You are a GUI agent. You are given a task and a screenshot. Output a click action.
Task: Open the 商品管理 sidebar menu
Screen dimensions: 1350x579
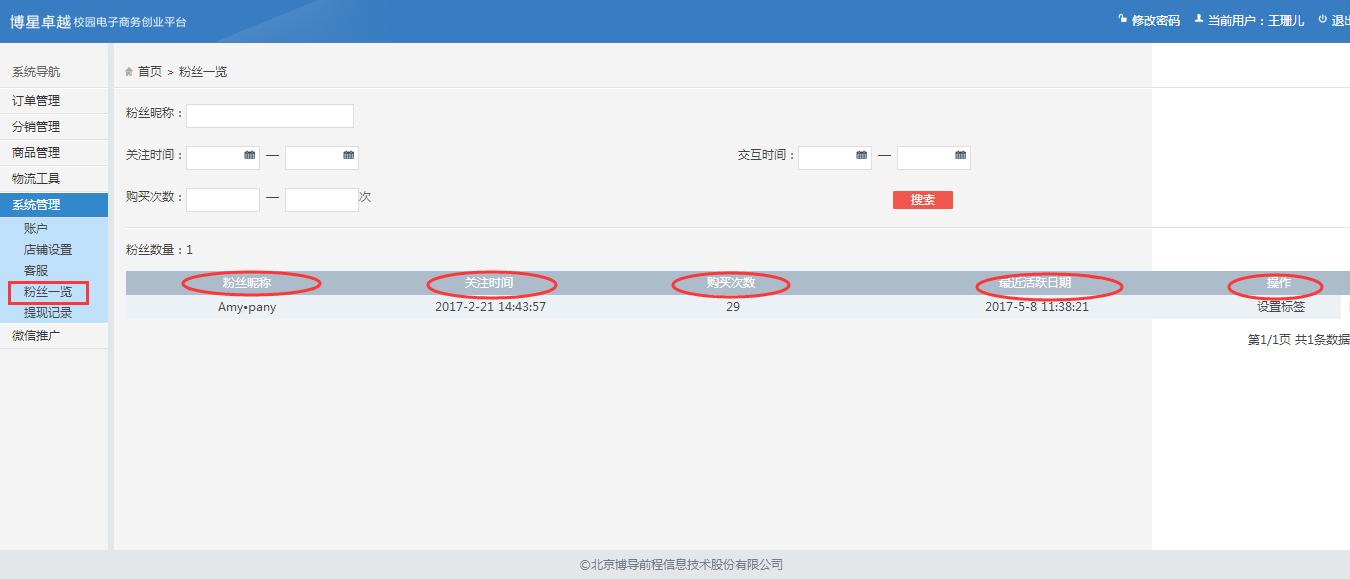36,153
